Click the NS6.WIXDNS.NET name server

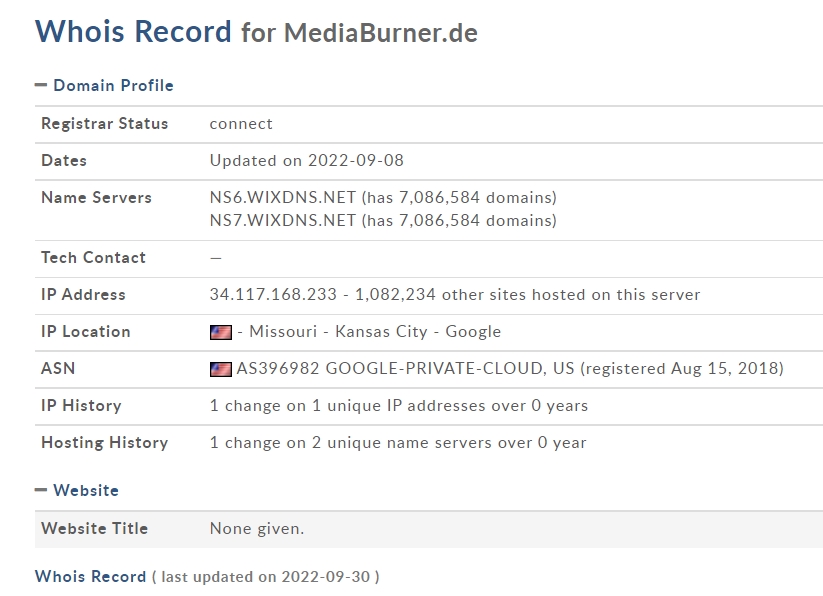[282, 198]
